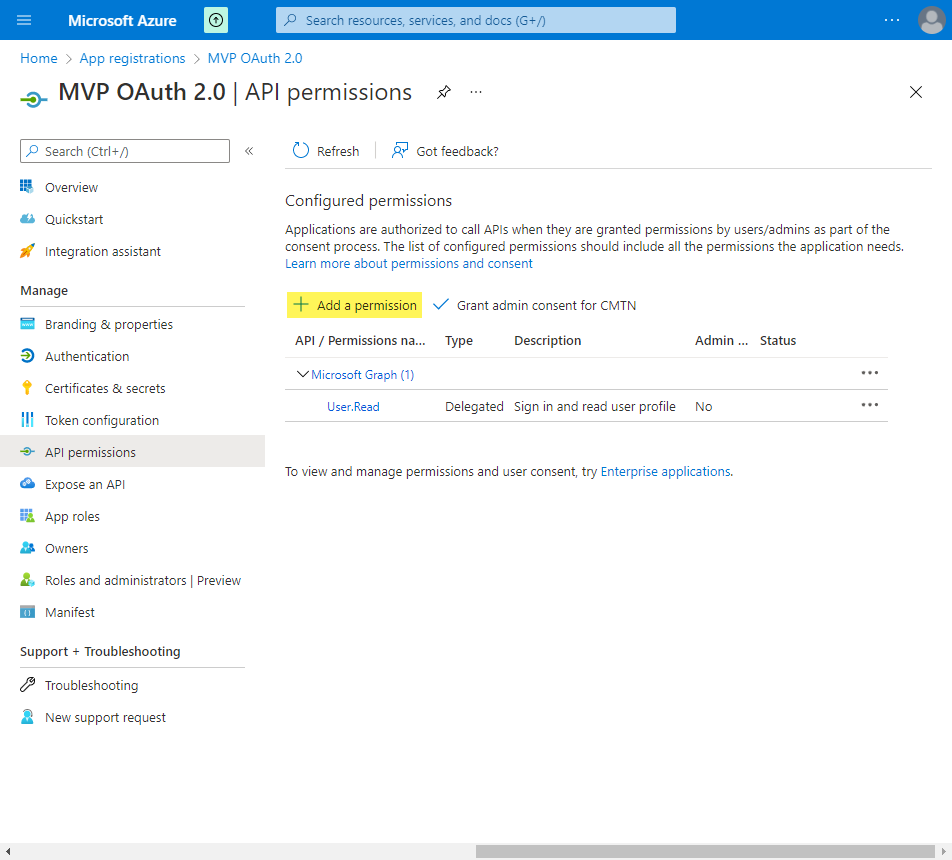Pin the API permissions blade
Image resolution: width=952 pixels, height=860 pixels.
(444, 92)
